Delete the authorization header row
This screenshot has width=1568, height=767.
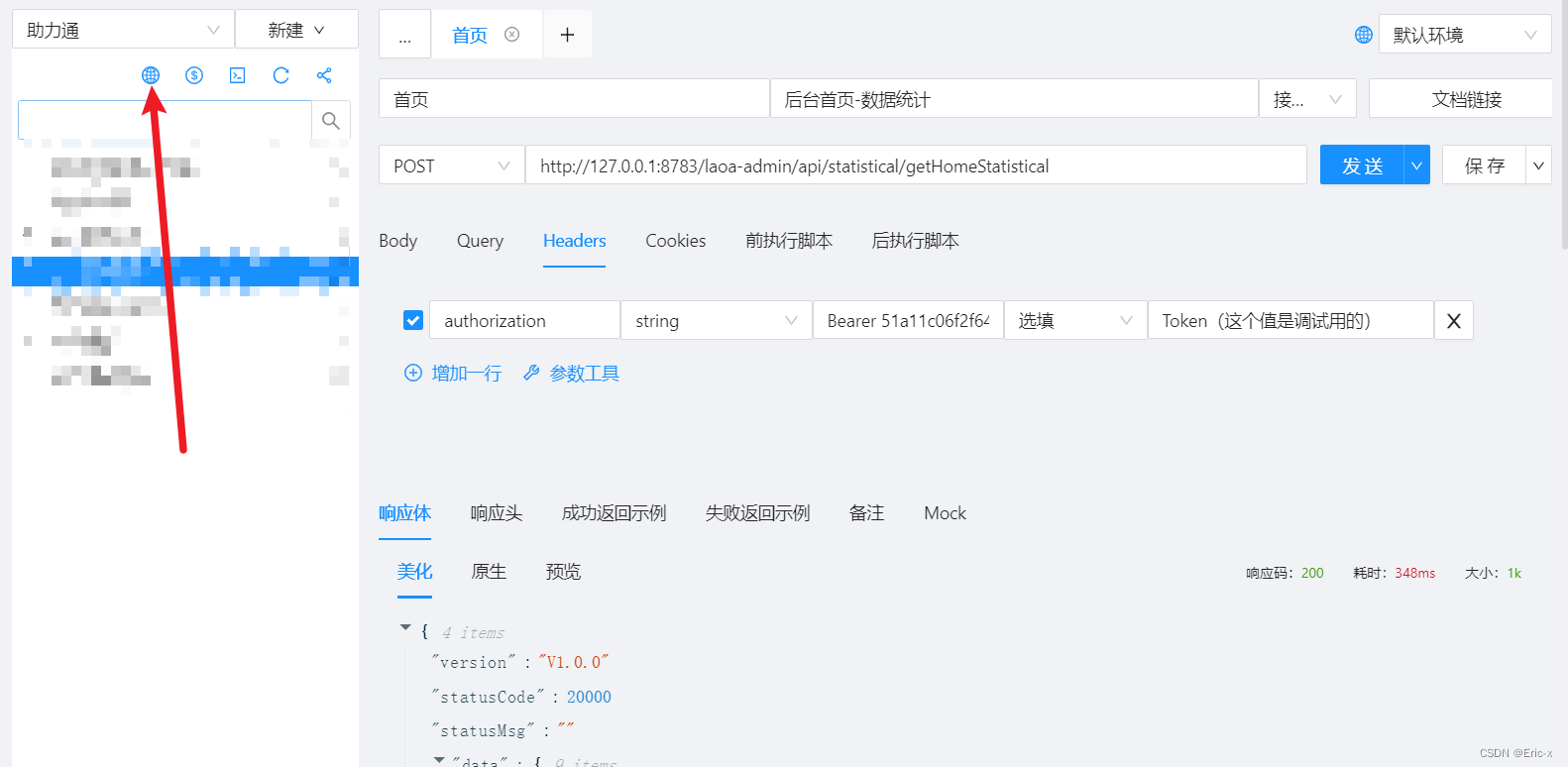pyautogui.click(x=1454, y=321)
